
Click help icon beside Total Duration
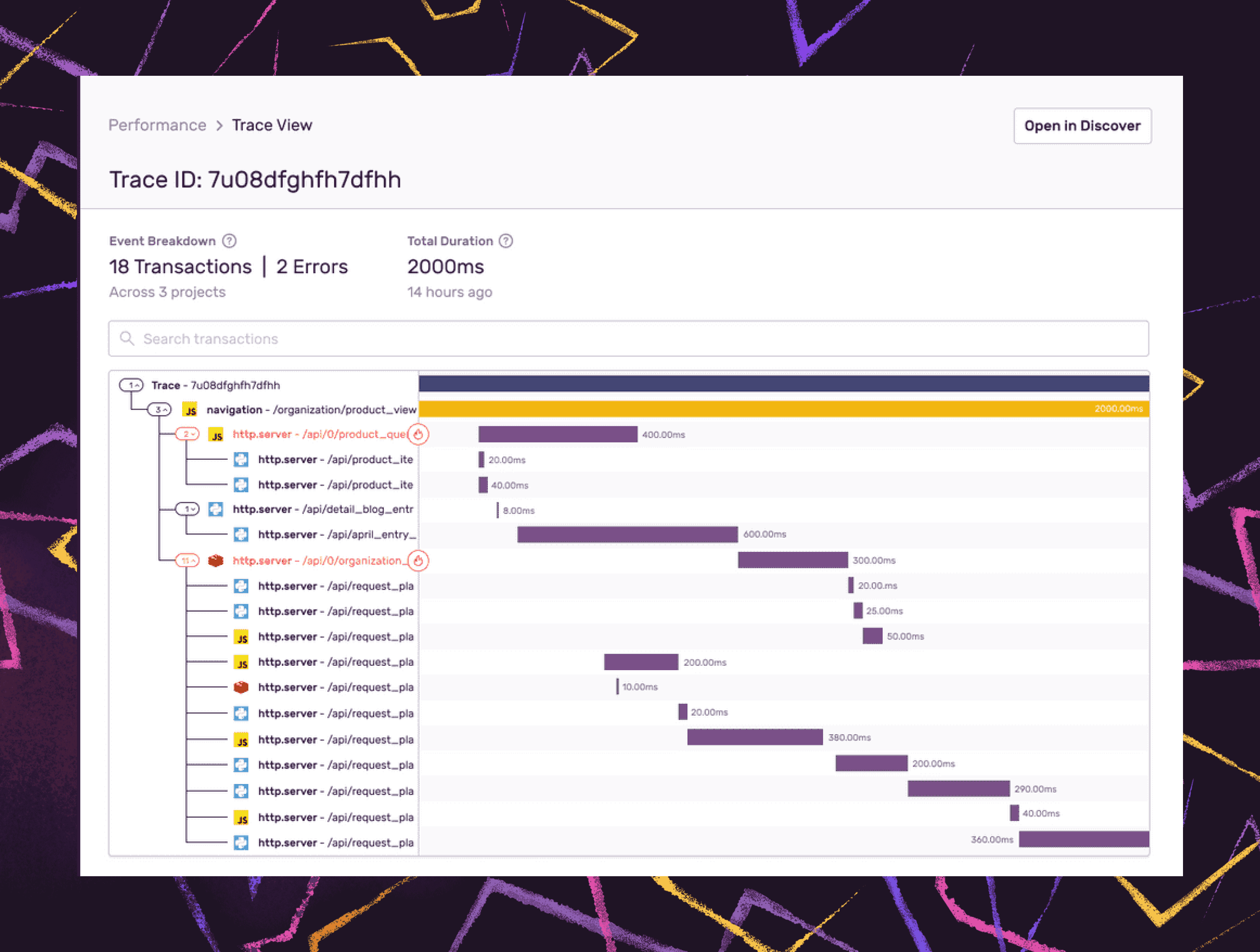tap(506, 241)
